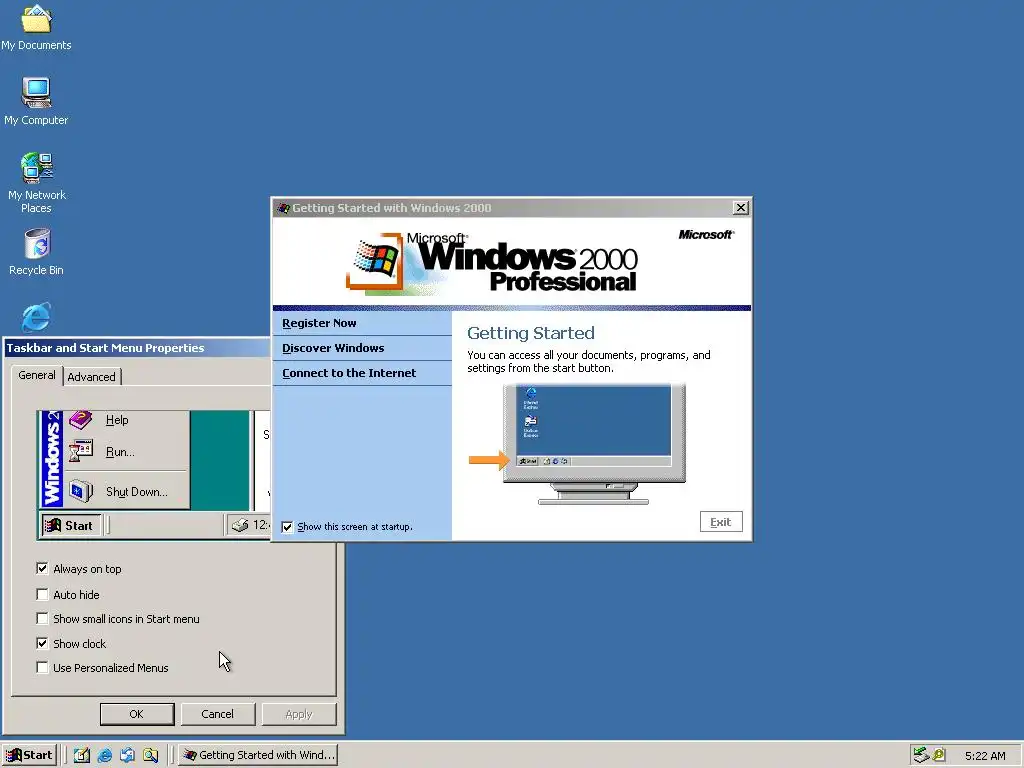Viewport: 1024px width, 768px height.
Task: Enable Use Personalized Menus checkbox
Action: (42, 667)
